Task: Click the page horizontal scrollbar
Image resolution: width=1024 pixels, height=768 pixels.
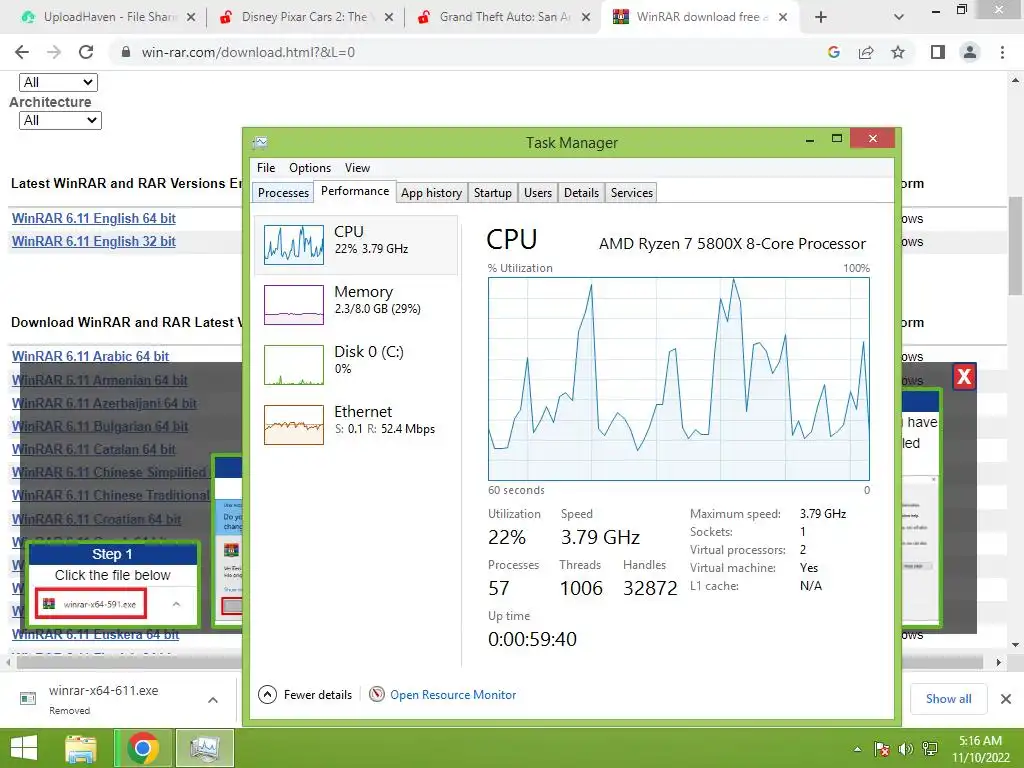Action: (x=500, y=662)
